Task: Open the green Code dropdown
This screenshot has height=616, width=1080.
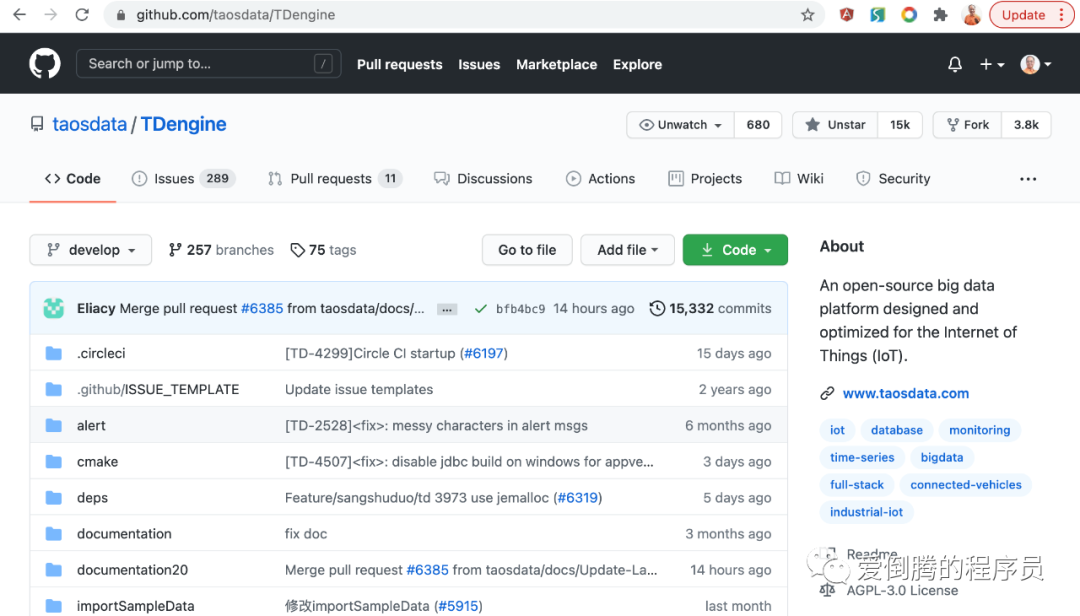Action: [735, 250]
